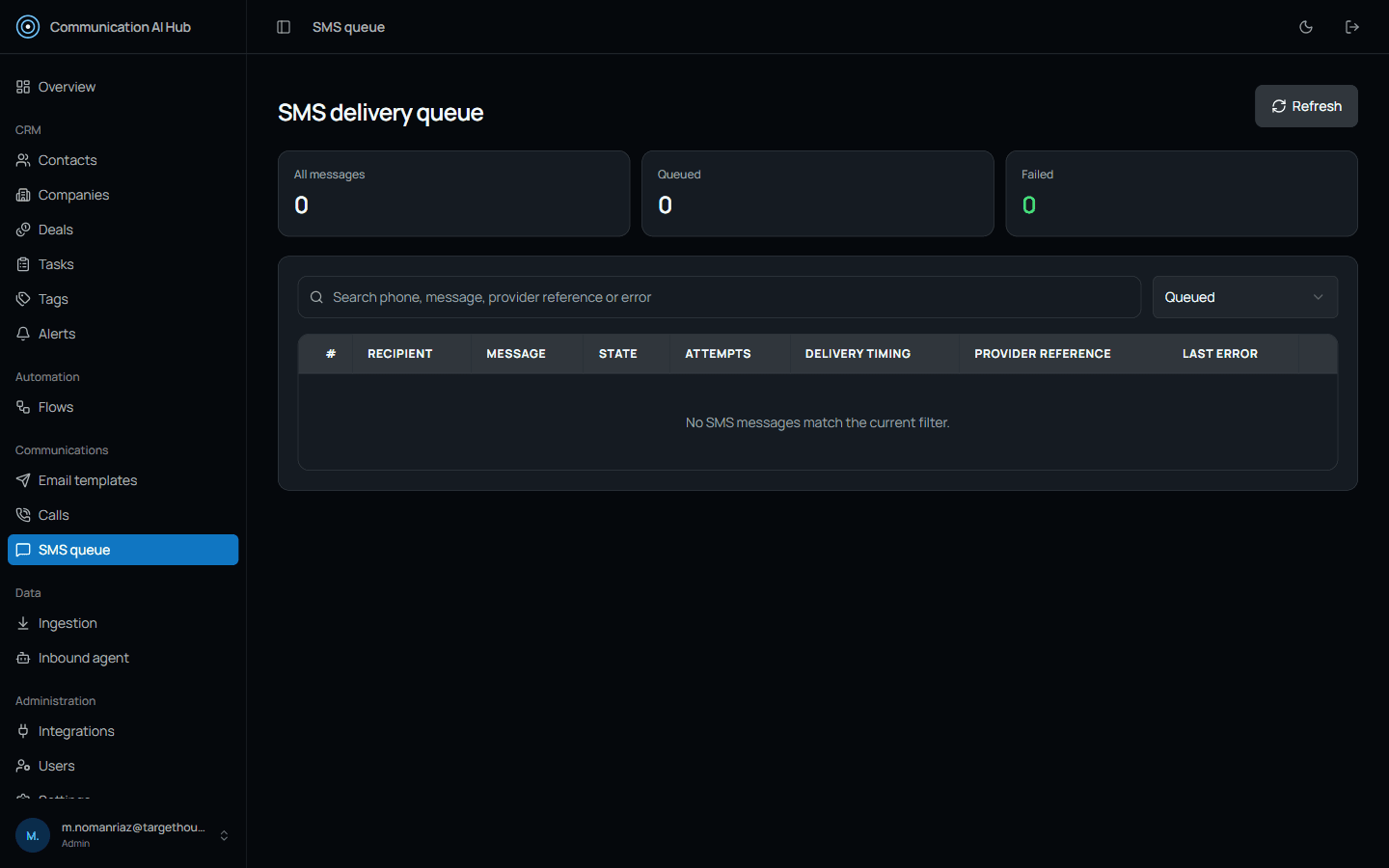
Task: Click the Integrations plug icon
Action: click(23, 731)
